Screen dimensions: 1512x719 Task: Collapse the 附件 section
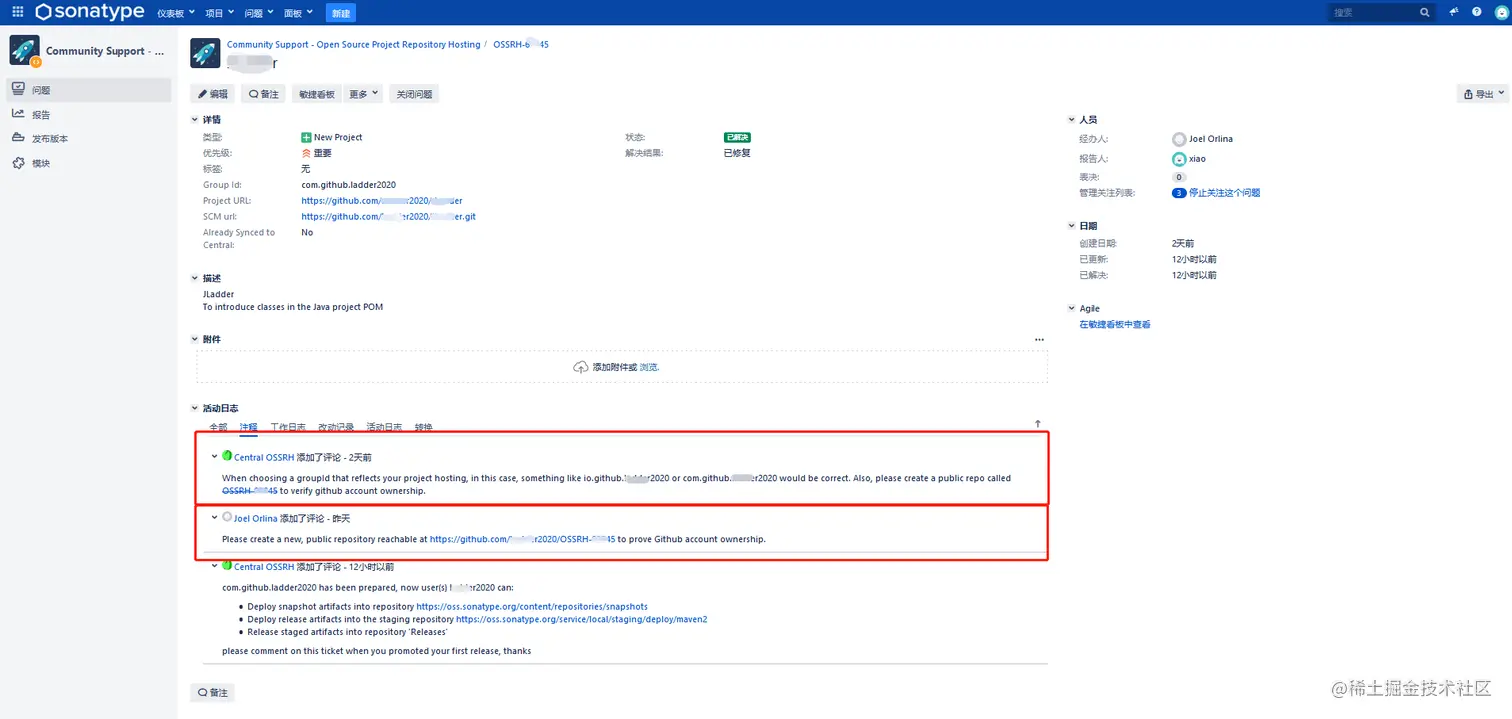coord(195,339)
